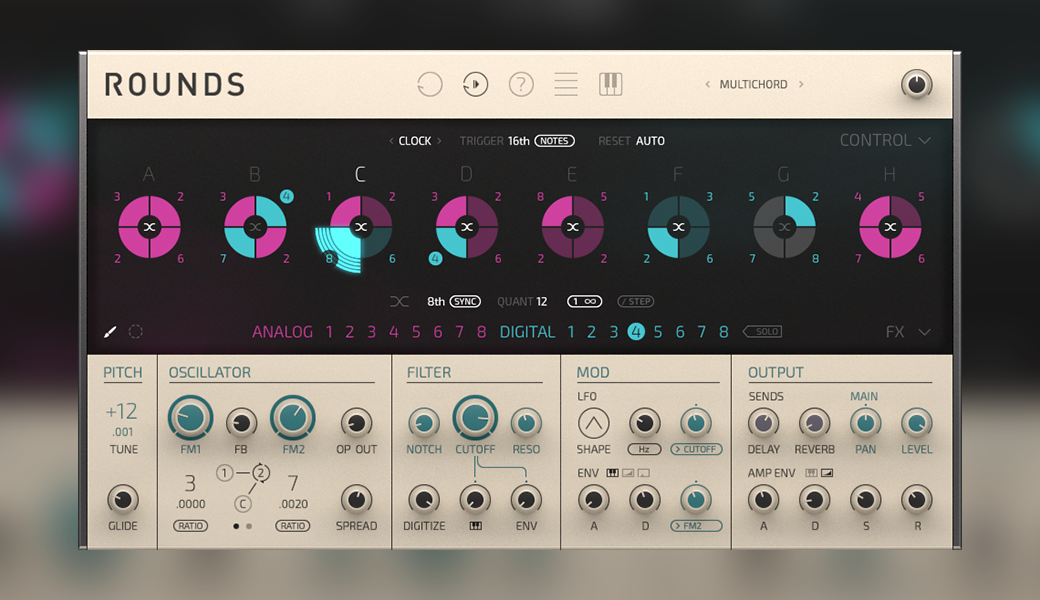Click the QUANT 12 value
Image resolution: width=1040 pixels, height=600 pixels.
tap(542, 302)
